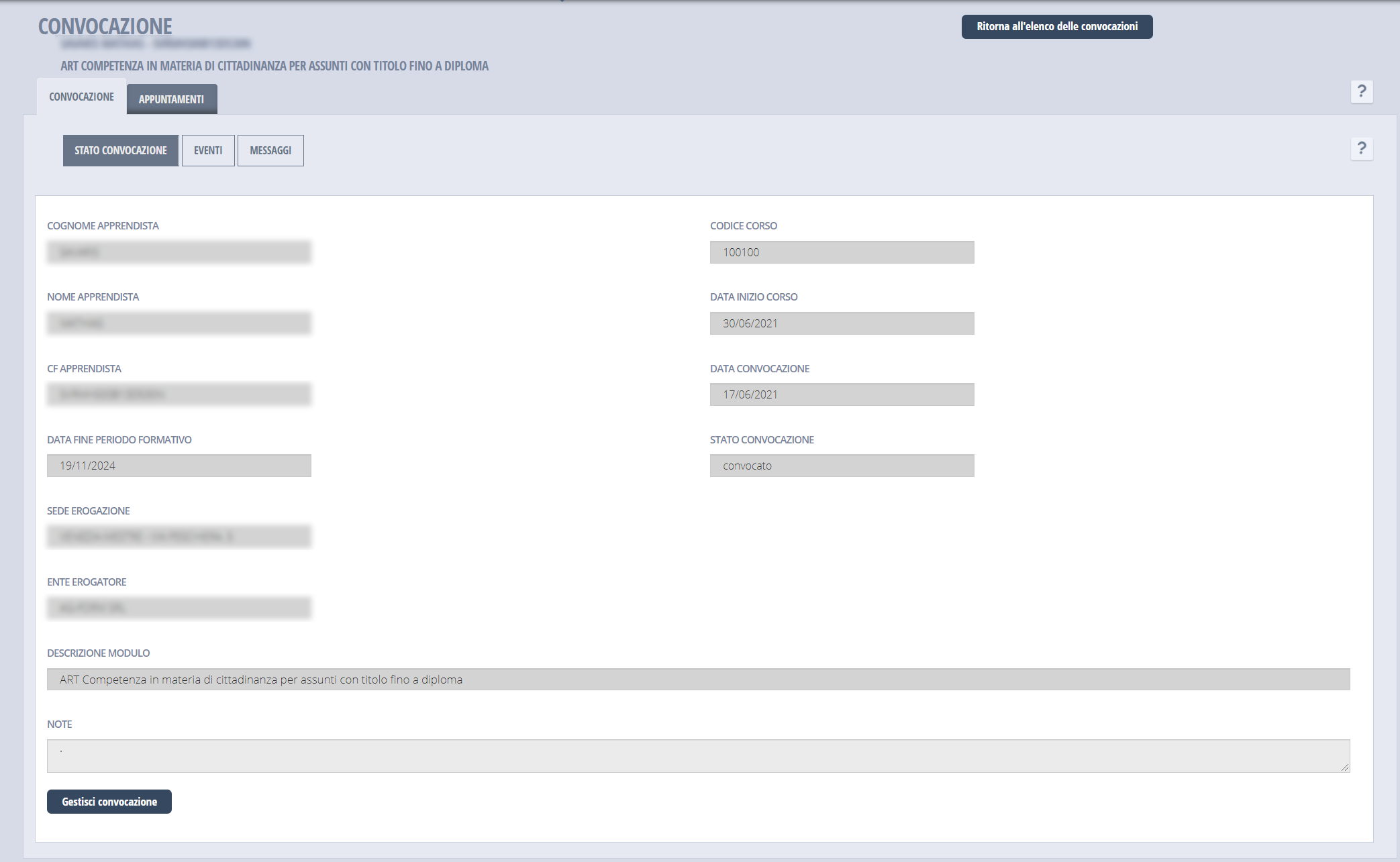Click the Data Inizio Corso date field
Viewport: 1400px width, 862px height.
pos(842,323)
